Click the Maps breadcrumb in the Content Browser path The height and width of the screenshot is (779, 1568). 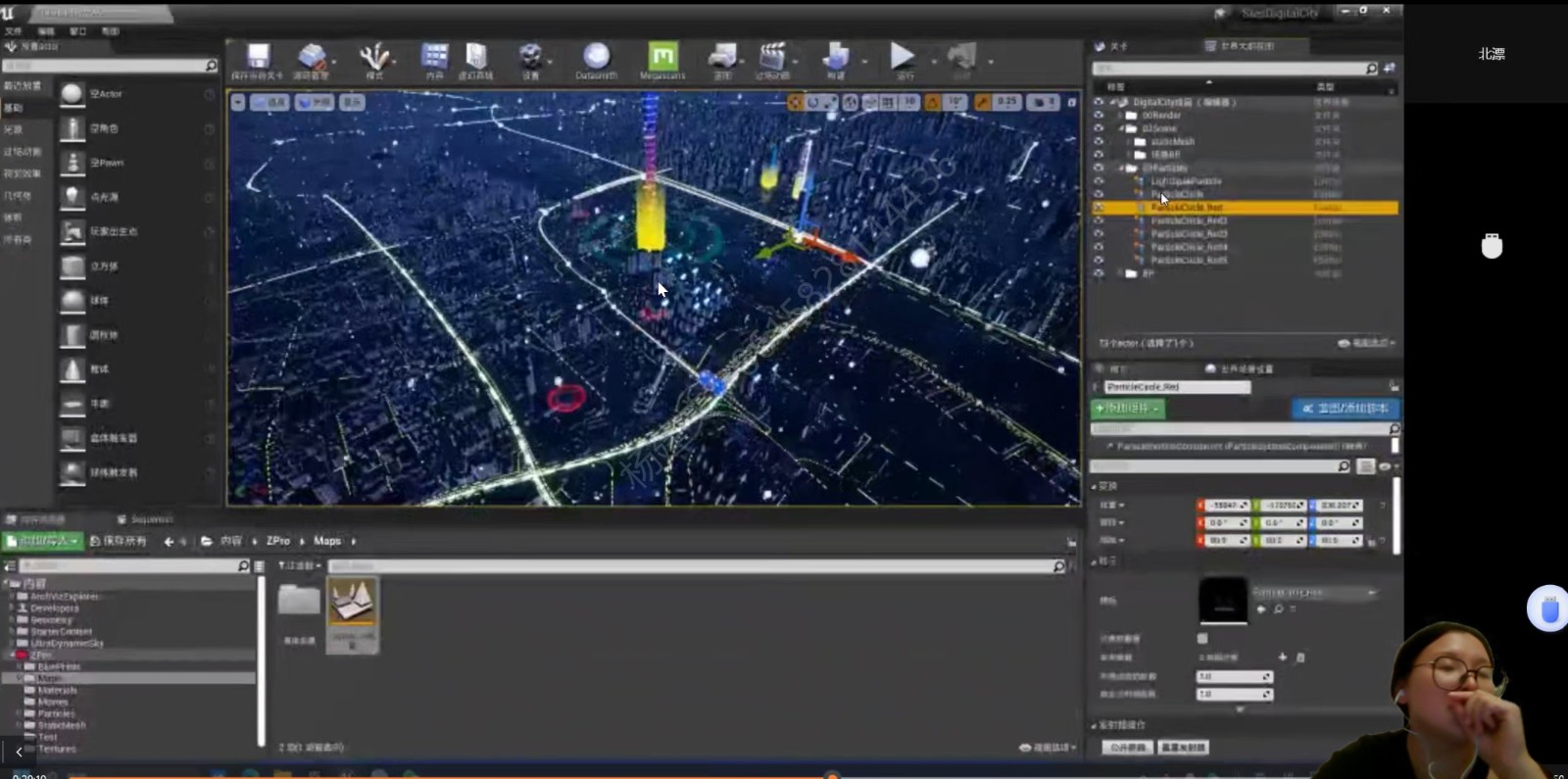(327, 541)
